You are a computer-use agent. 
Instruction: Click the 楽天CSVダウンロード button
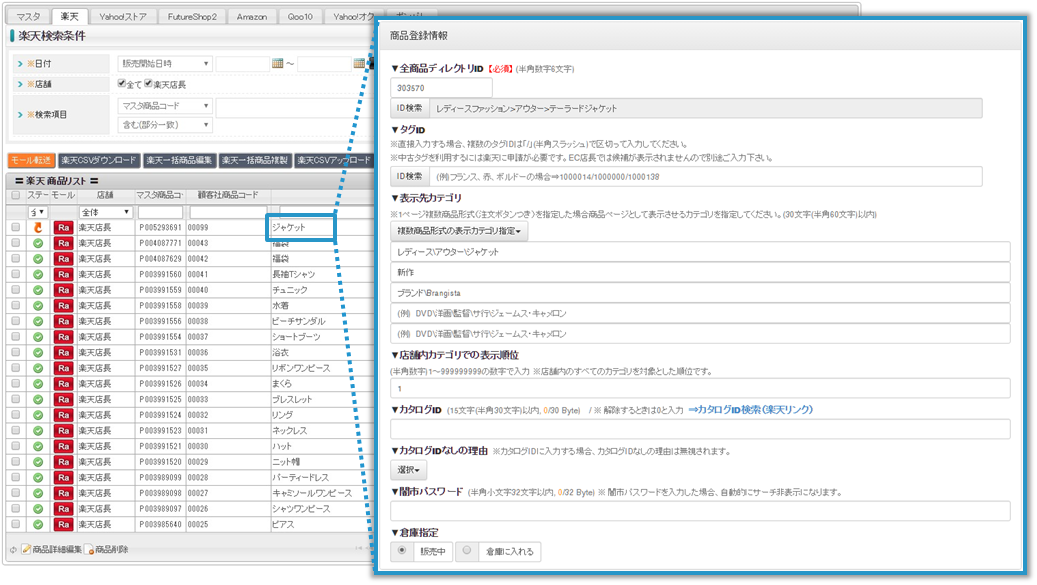(x=99, y=161)
